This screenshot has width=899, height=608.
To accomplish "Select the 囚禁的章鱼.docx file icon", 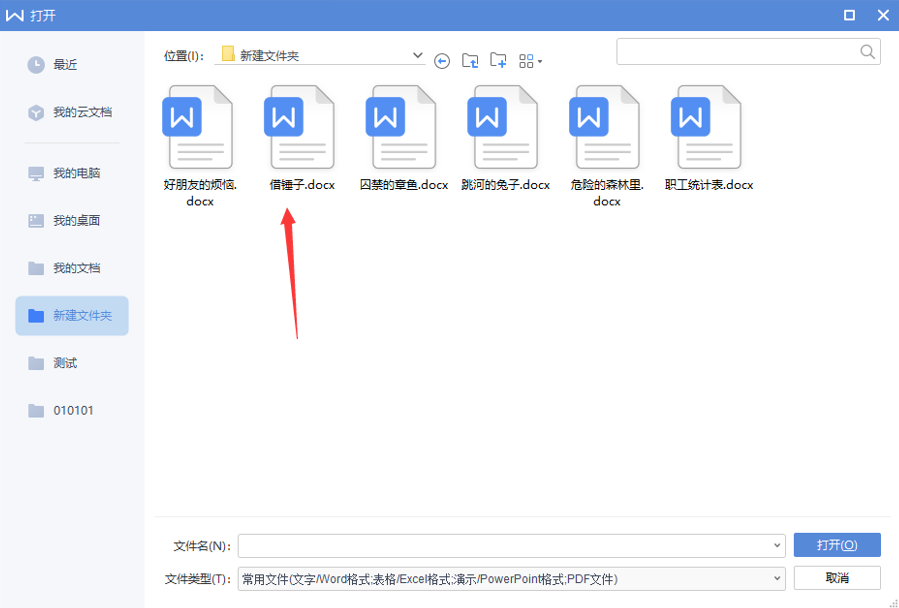I will click(402, 127).
